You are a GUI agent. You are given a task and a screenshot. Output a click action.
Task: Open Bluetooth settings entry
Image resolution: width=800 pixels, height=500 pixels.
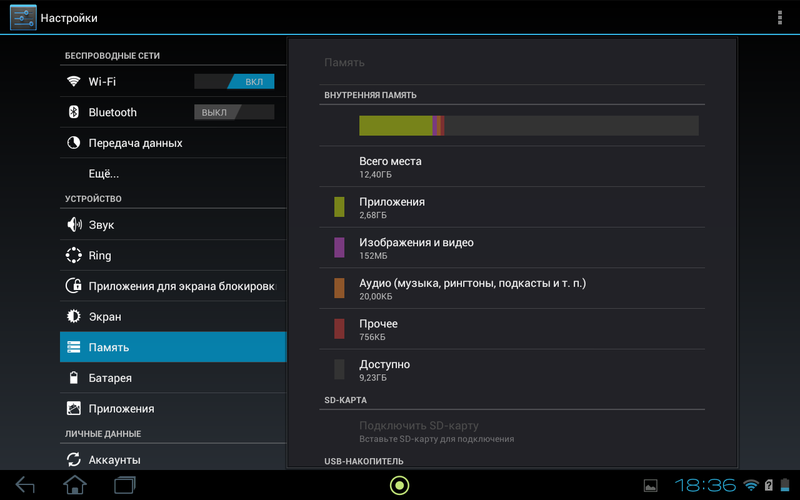tap(173, 112)
